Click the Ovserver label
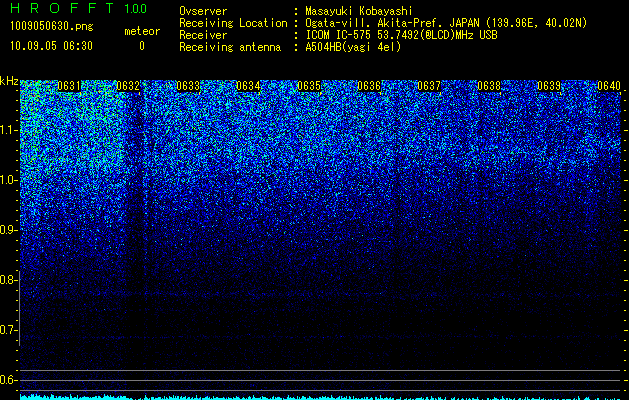Viewport: 629px width, 400px height. tap(203, 11)
